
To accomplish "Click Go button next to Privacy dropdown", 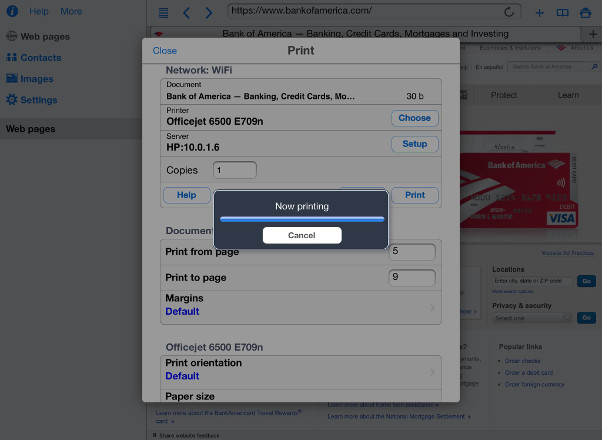I will pos(586,318).
